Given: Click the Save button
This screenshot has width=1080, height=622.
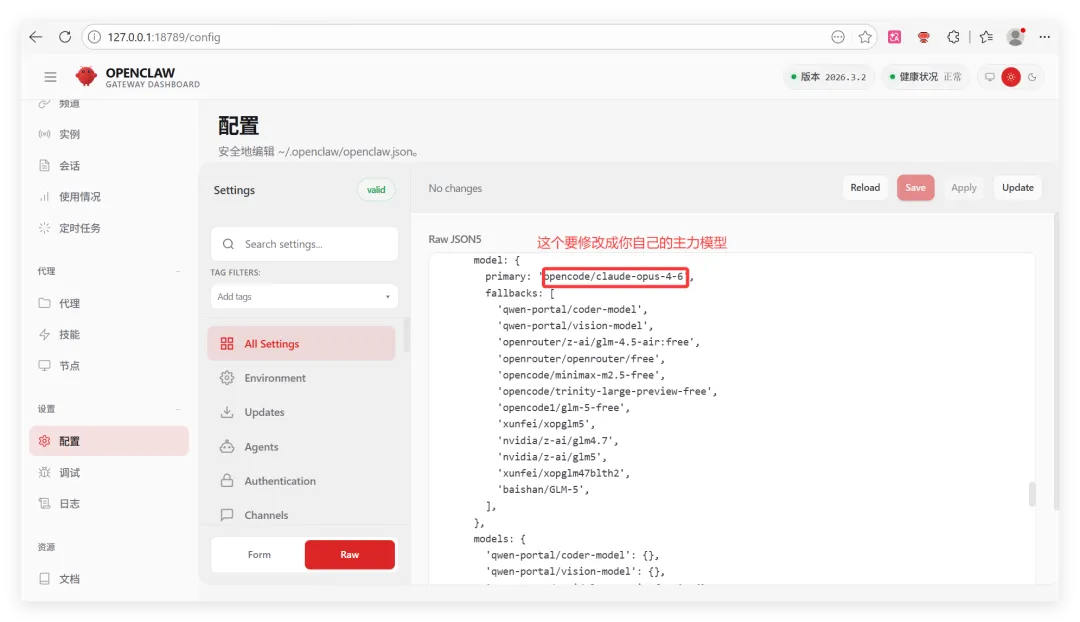Looking at the screenshot, I should click(x=915, y=187).
